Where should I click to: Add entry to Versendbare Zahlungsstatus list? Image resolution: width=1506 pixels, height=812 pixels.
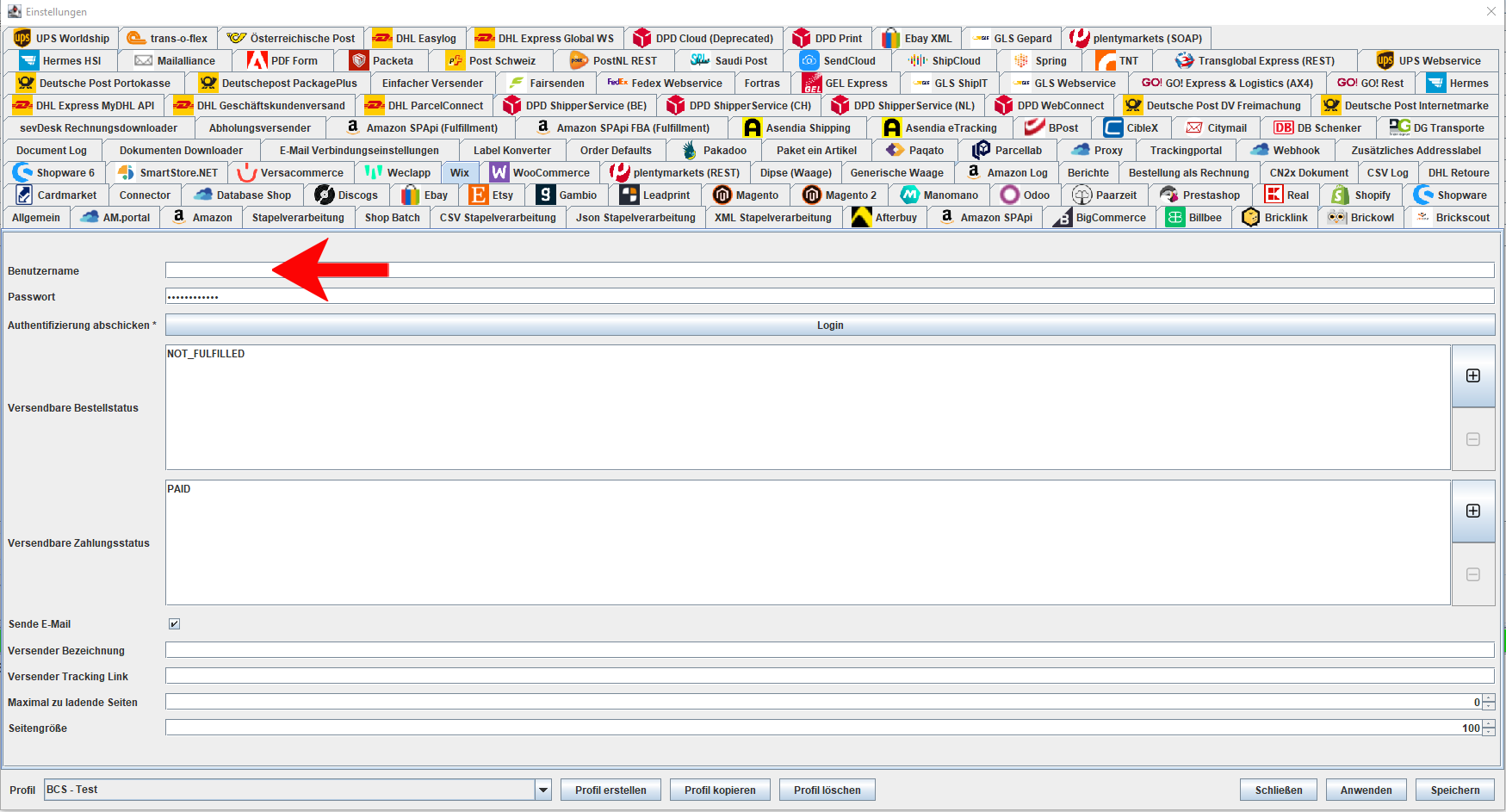(x=1473, y=511)
